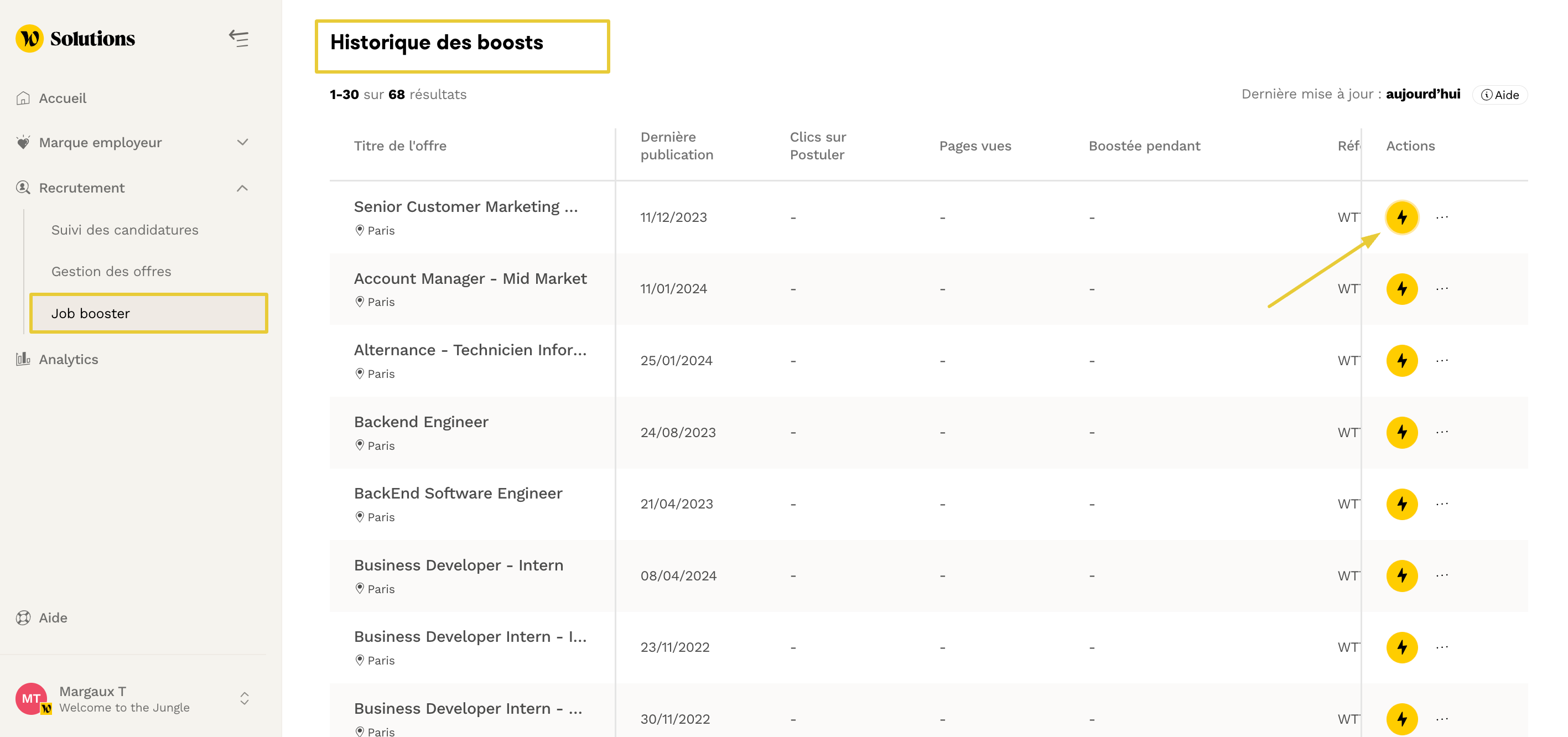Open more actions for Senior Customer Marketing row
The height and width of the screenshot is (737, 1568).
point(1442,217)
